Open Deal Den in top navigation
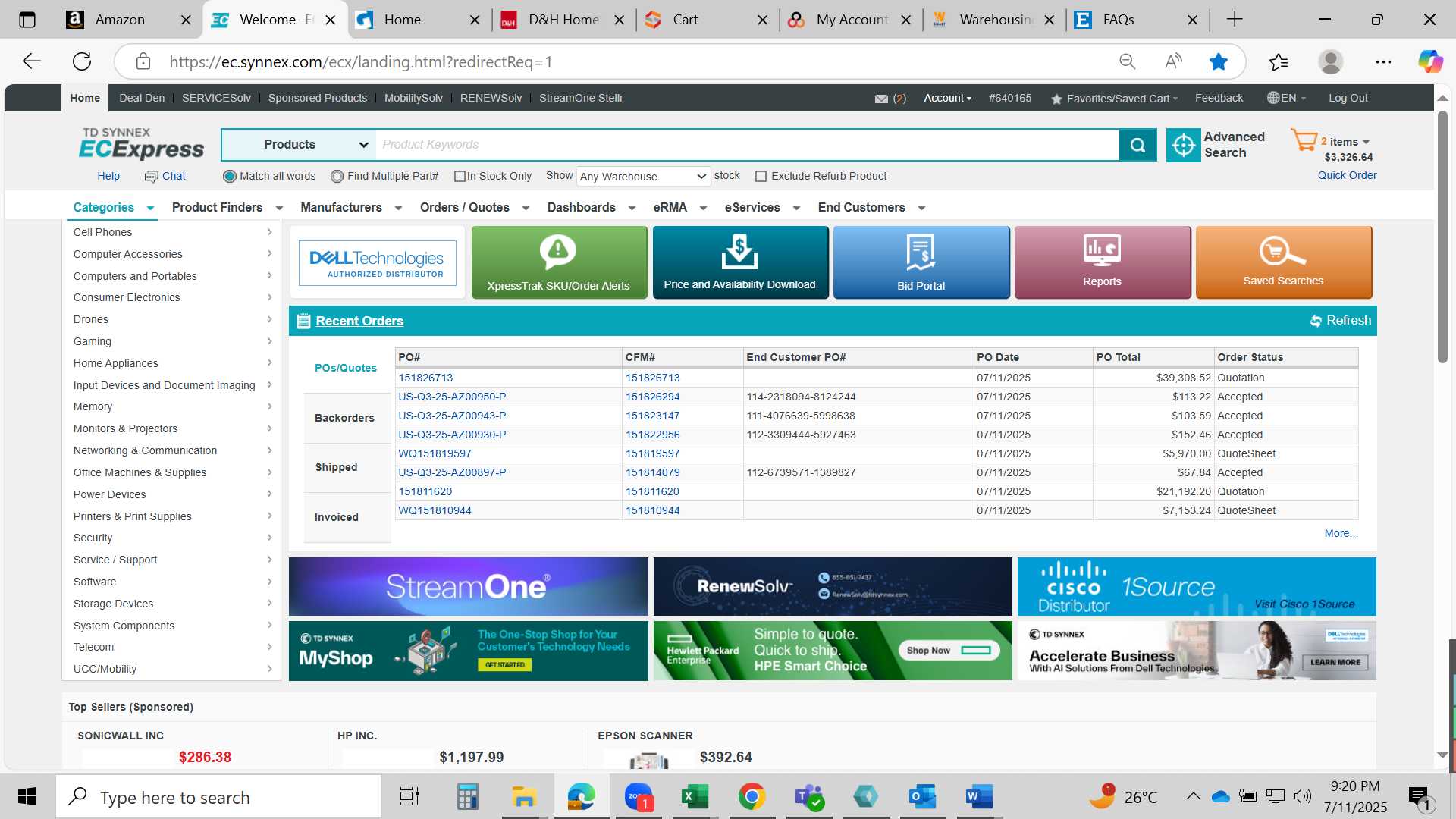Viewport: 1456px width, 819px height. coord(142,98)
